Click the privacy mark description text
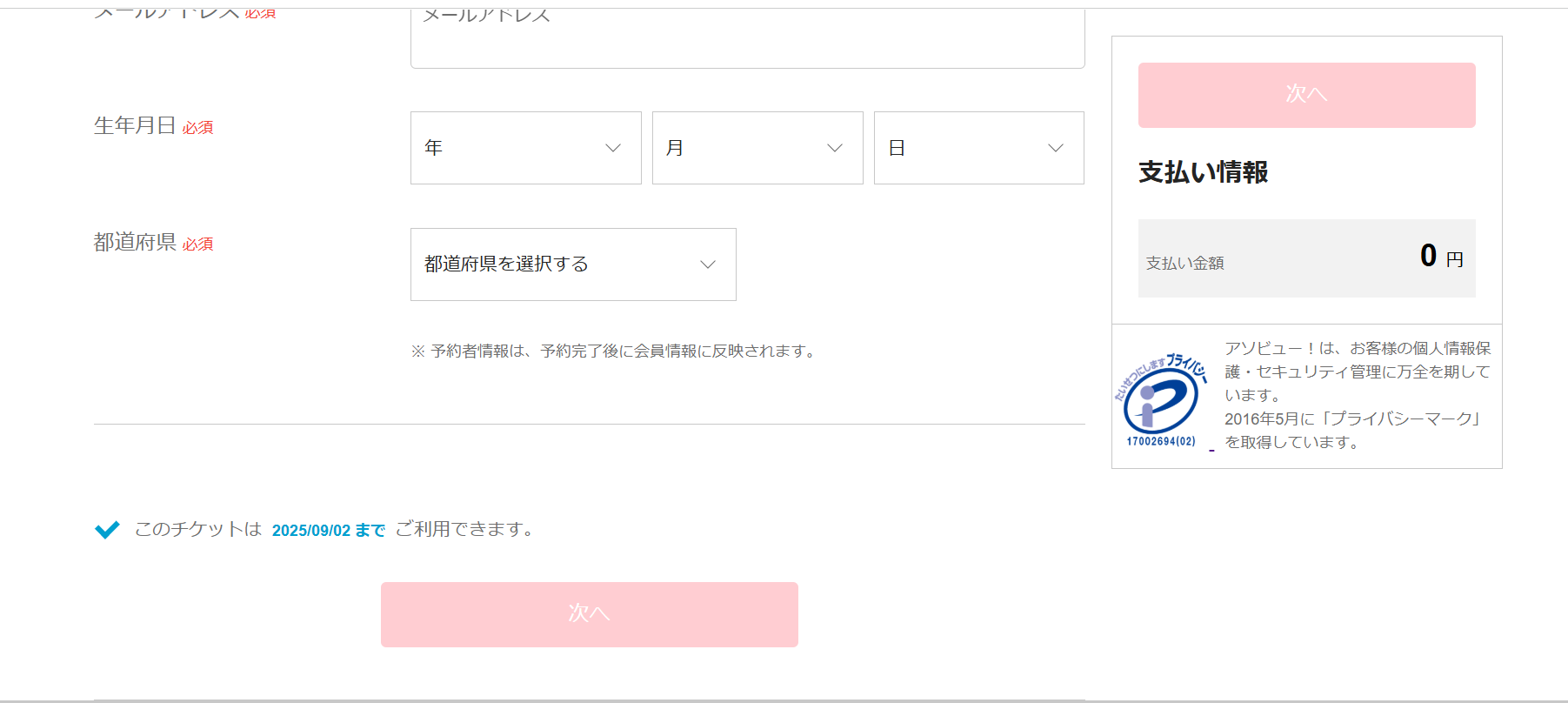 1357,395
